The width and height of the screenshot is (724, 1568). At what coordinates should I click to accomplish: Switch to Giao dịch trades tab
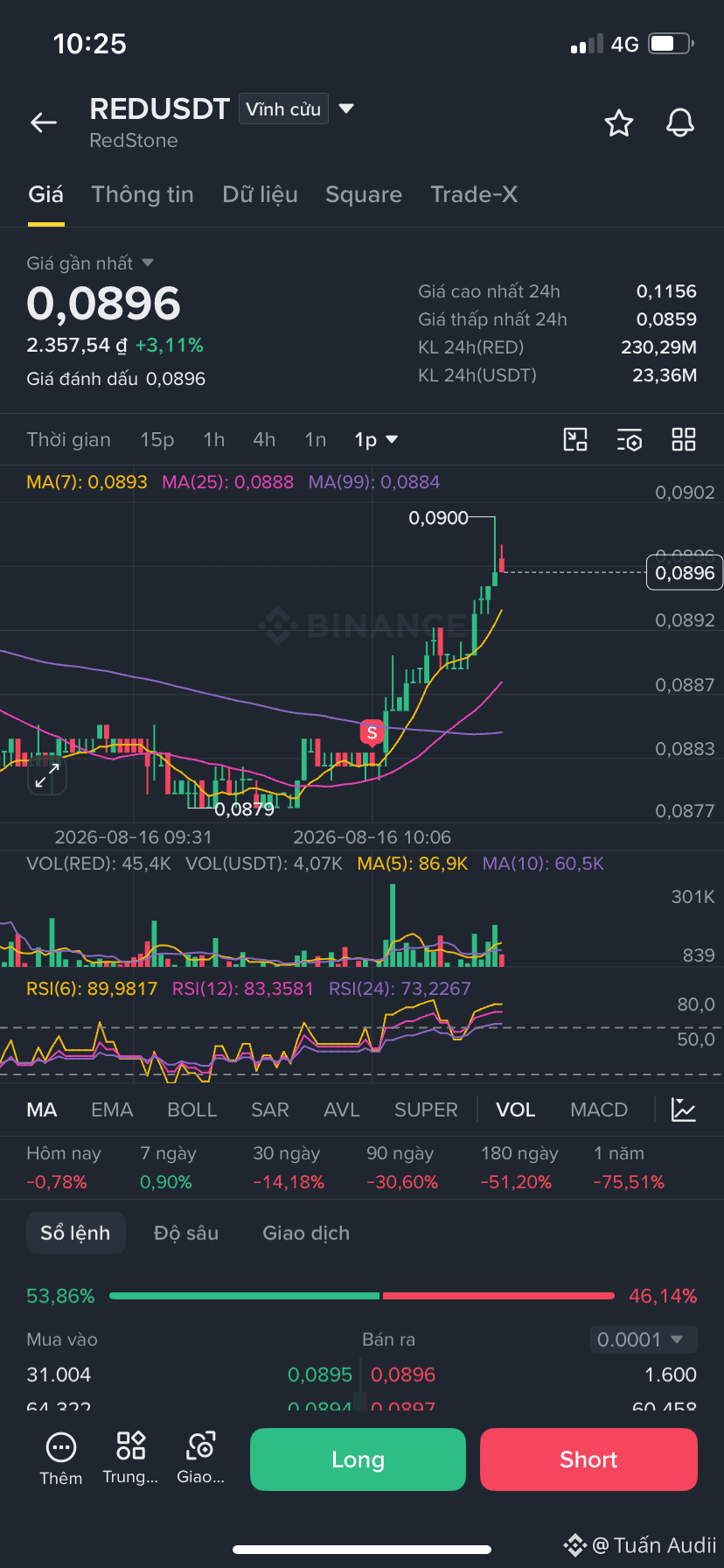point(306,1233)
